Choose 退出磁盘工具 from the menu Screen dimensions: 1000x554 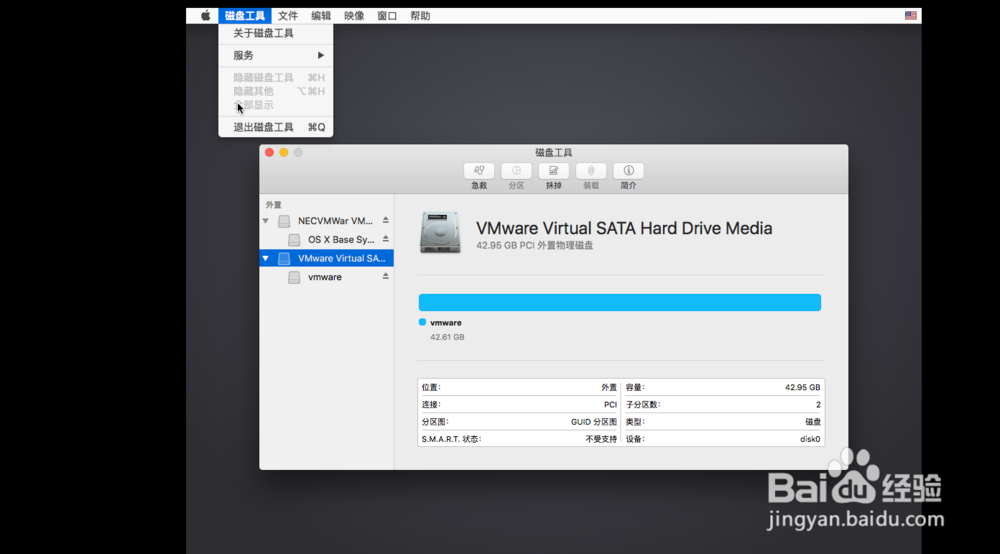[x=276, y=128]
